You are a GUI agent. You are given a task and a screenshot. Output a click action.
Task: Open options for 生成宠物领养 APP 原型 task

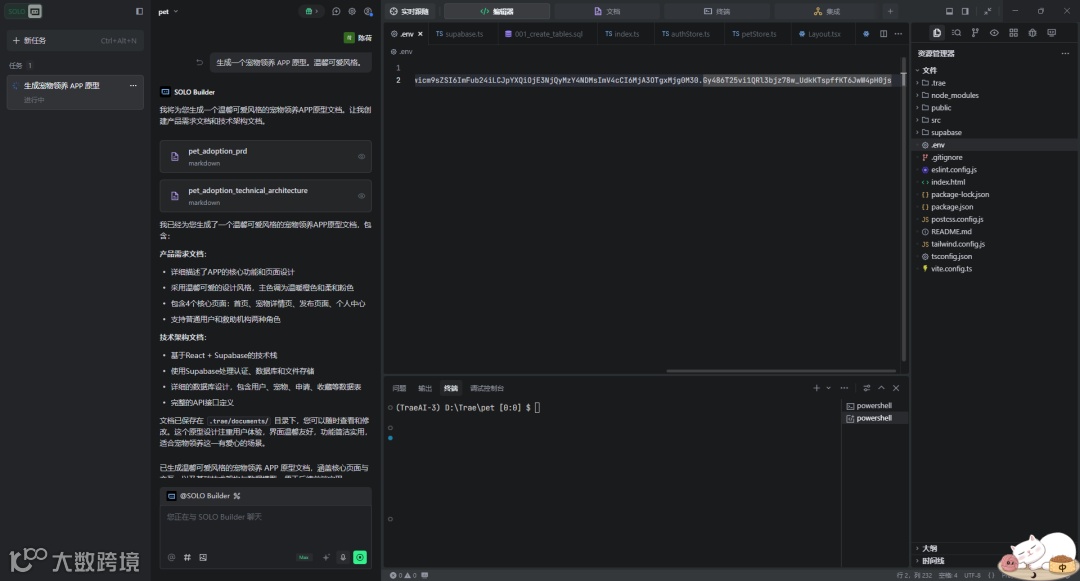133,85
